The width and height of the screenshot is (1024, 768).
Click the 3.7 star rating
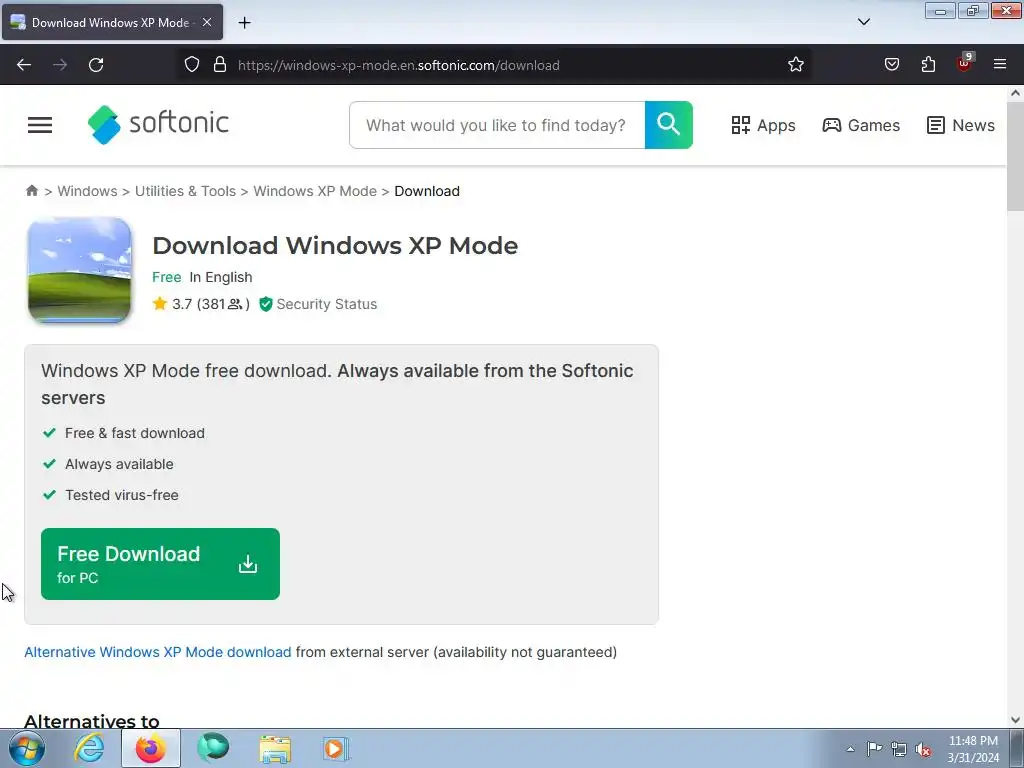pyautogui.click(x=200, y=304)
